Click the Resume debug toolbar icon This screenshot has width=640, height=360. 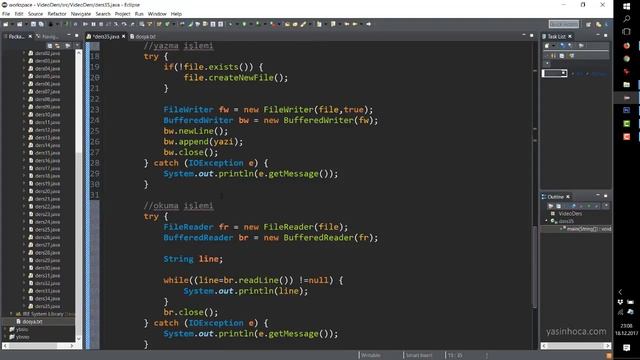[85, 24]
